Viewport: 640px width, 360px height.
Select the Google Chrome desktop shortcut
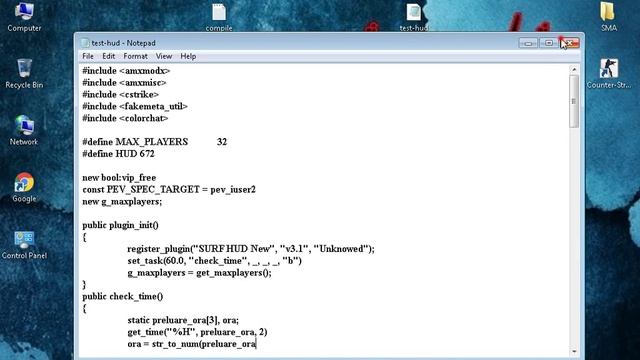pos(24,187)
